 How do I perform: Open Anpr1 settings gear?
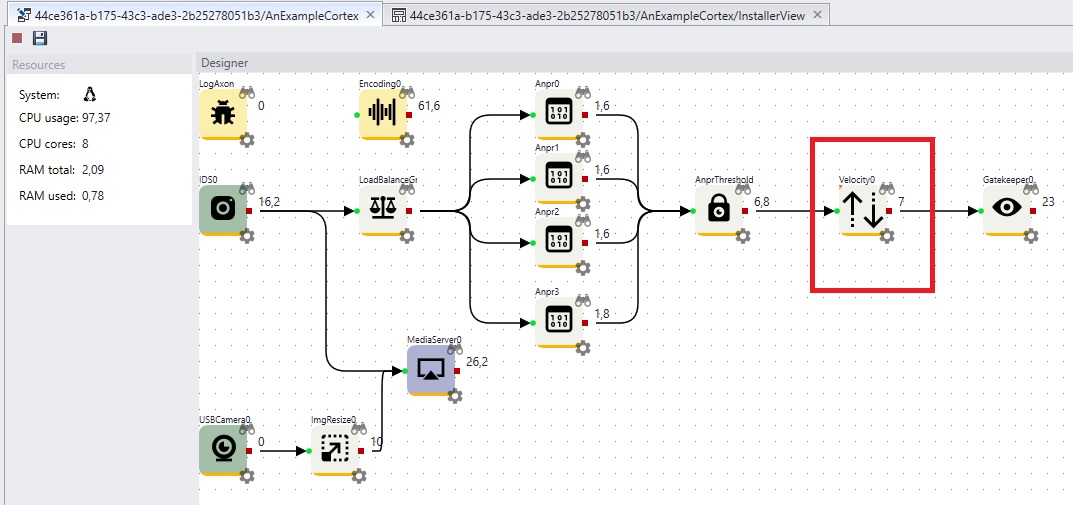583,204
